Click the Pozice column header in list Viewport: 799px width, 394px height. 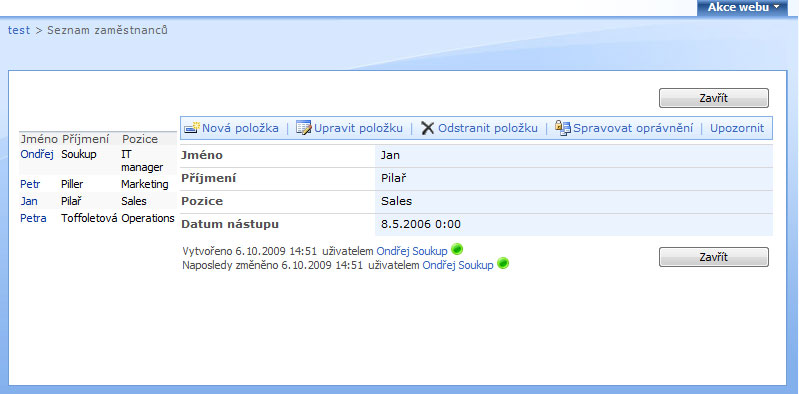140,139
